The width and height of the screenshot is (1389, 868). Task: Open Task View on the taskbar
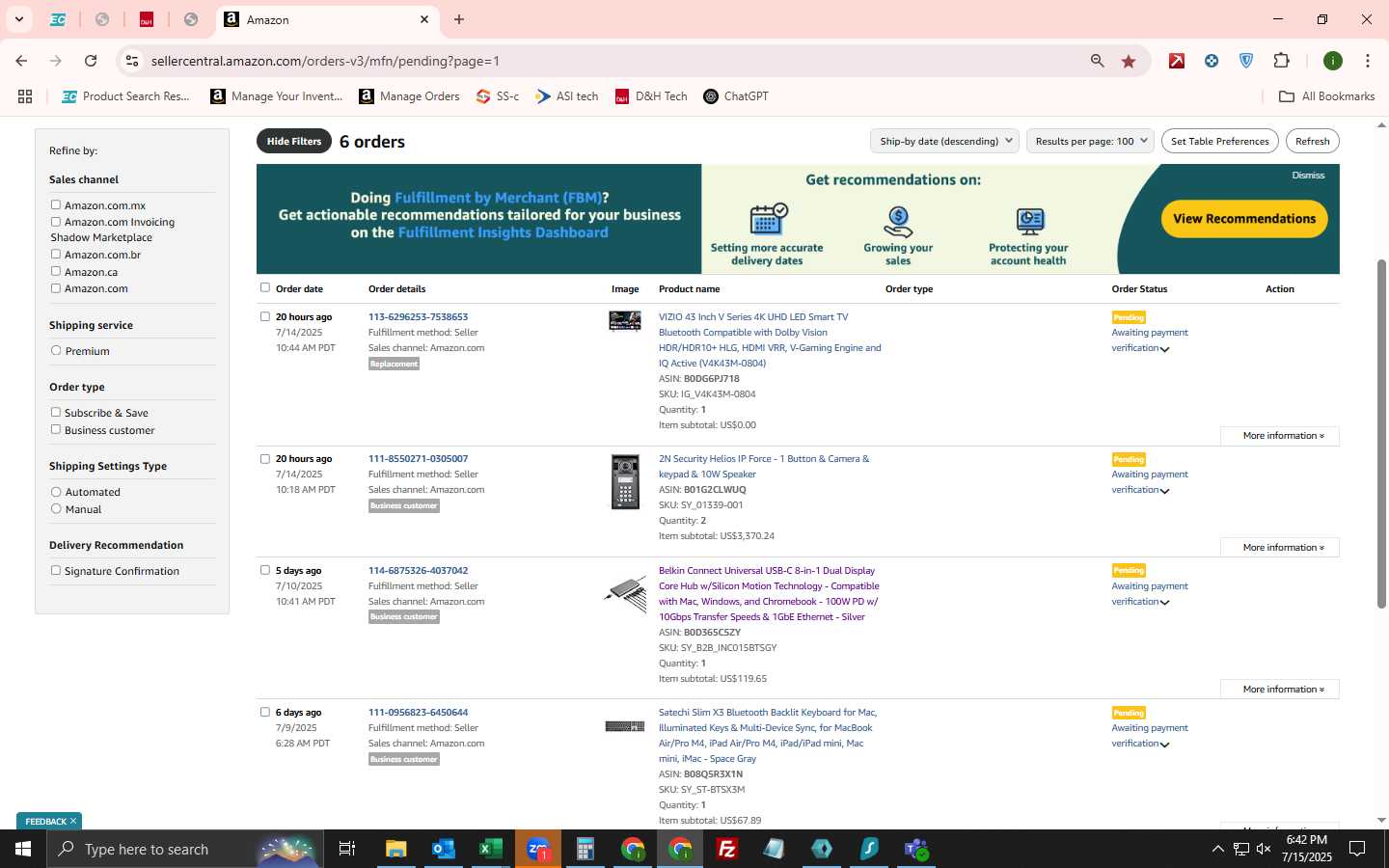[x=347, y=849]
